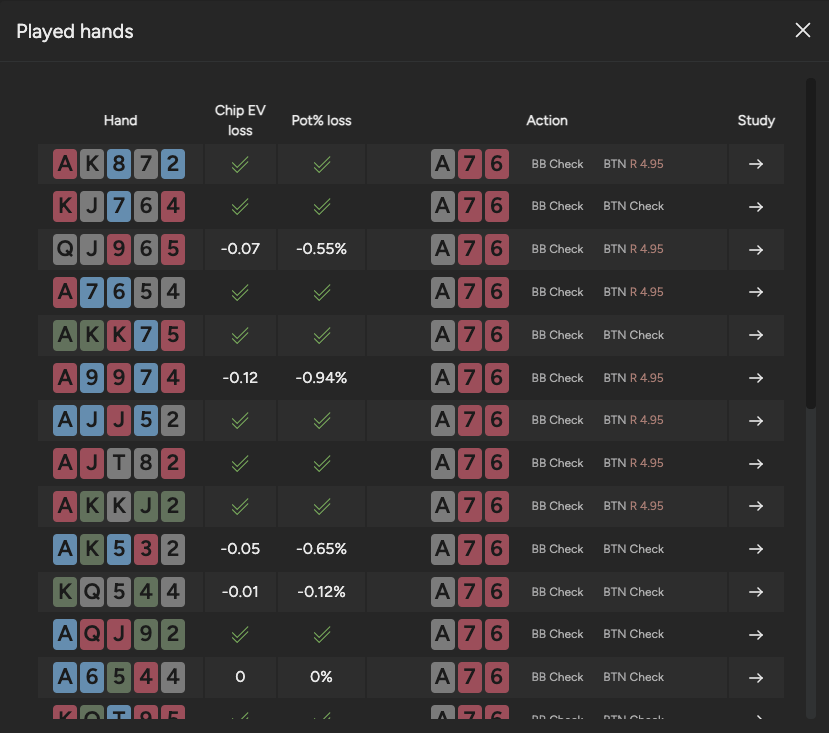Click study arrow for the AK532 hand
Screen dimensions: 829x733
coord(756,549)
